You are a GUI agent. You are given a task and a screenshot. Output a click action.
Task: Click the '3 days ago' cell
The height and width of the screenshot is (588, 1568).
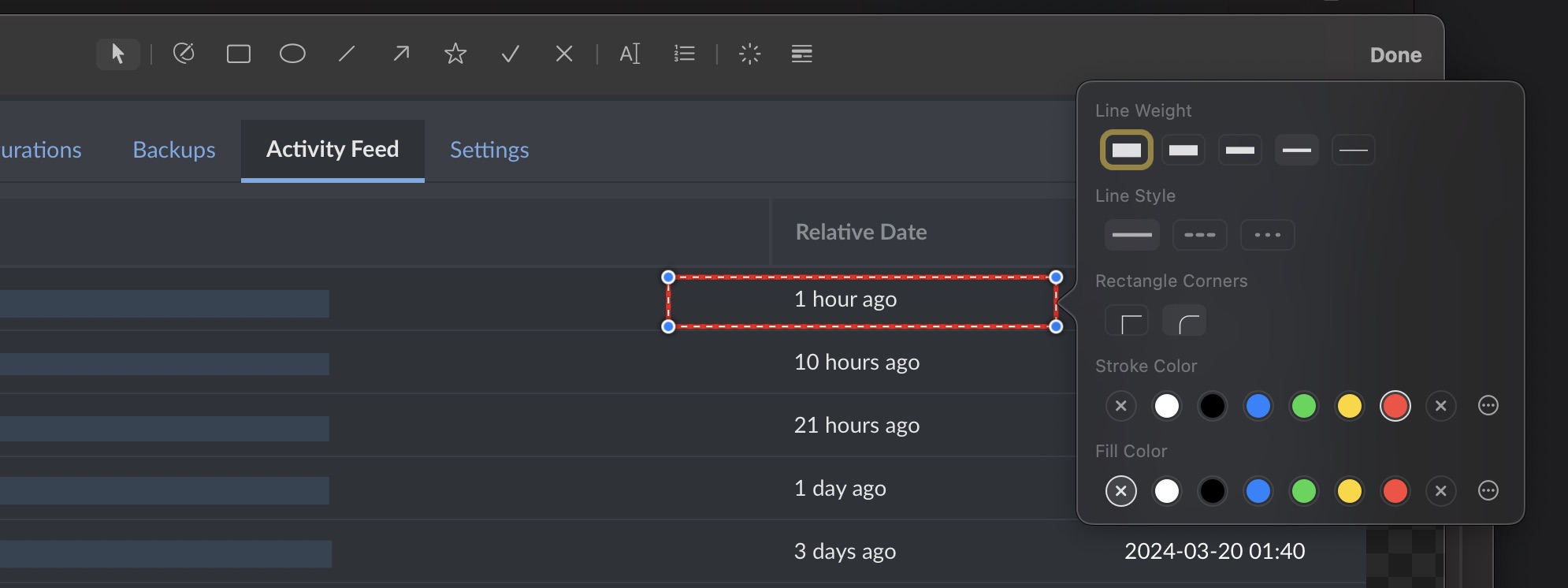click(845, 551)
